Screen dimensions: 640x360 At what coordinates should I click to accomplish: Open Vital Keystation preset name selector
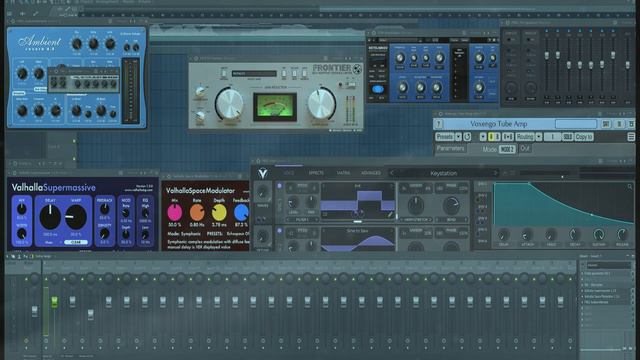[444, 173]
